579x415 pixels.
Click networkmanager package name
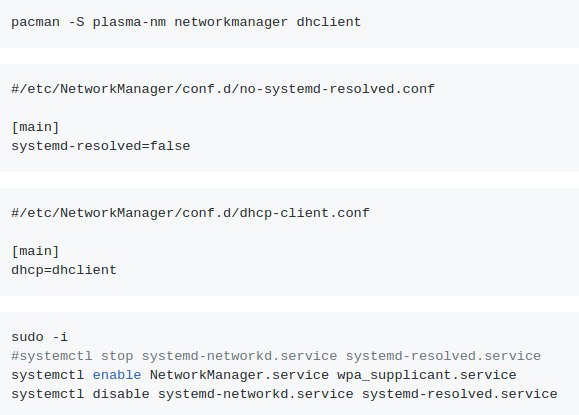(231, 22)
